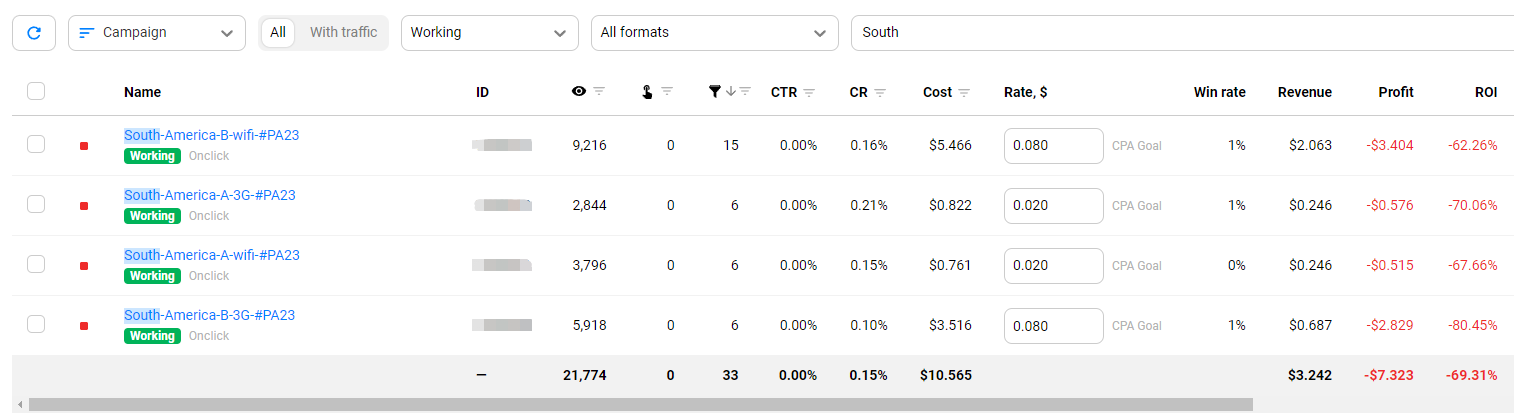
Task: Click the refresh icon button
Action: point(34,33)
